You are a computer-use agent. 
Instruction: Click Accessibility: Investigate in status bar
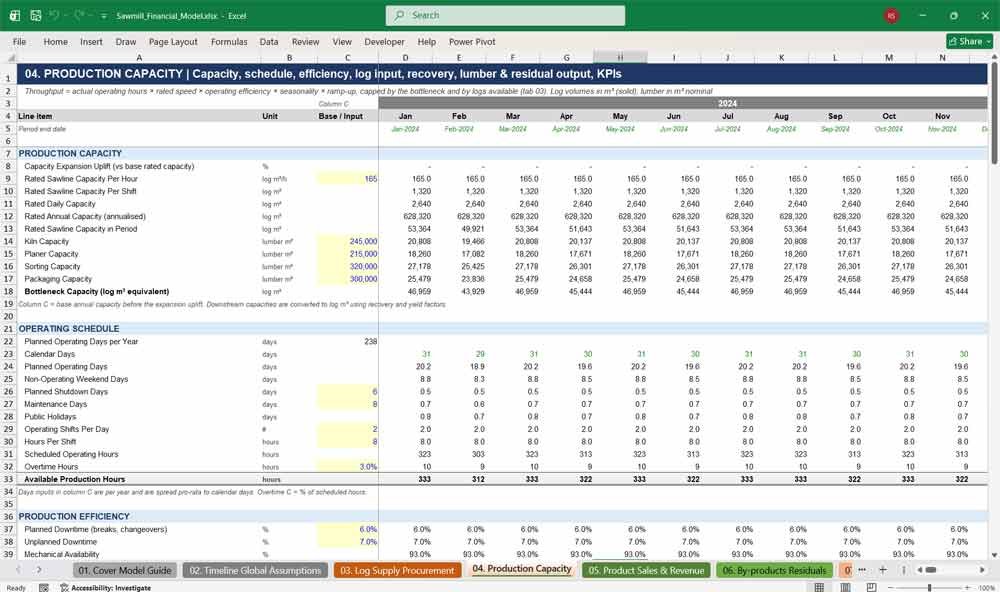pos(105,588)
